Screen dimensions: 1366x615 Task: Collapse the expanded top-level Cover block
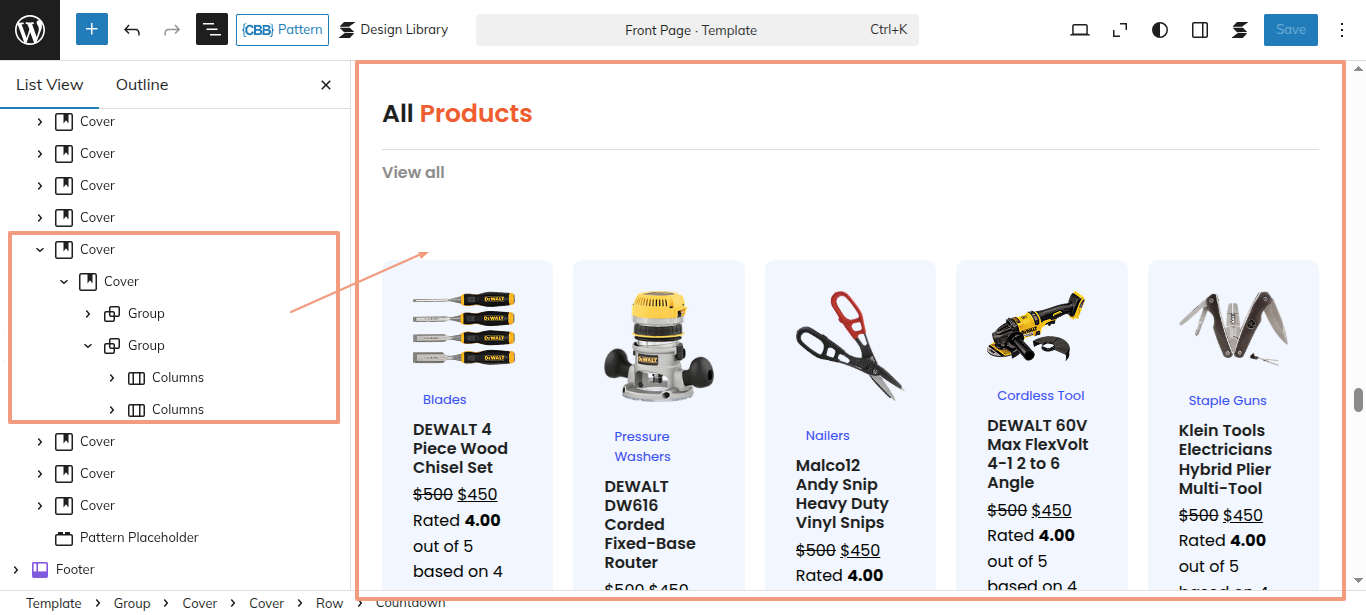(x=40, y=250)
